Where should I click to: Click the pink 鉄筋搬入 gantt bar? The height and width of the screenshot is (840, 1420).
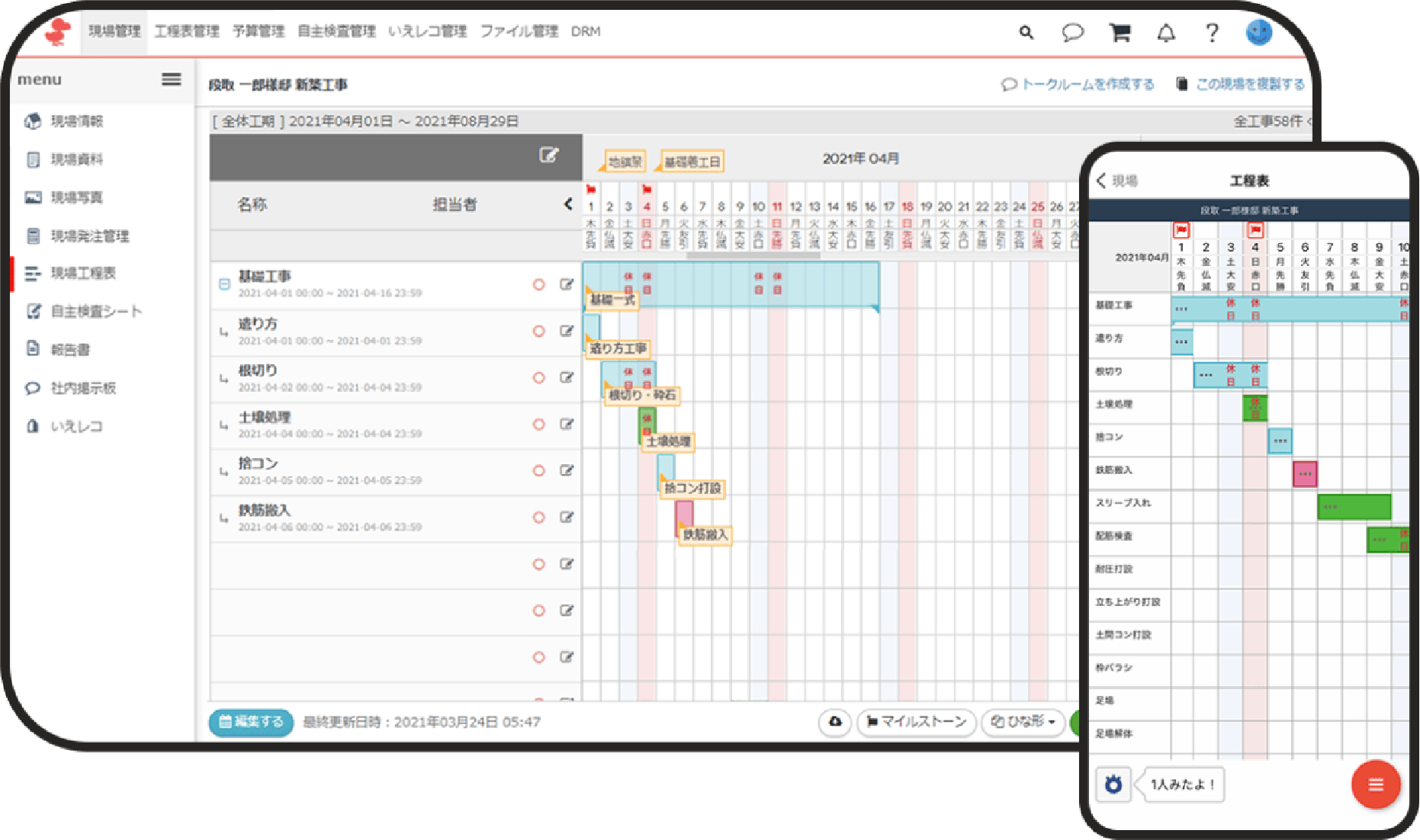pyautogui.click(x=684, y=517)
